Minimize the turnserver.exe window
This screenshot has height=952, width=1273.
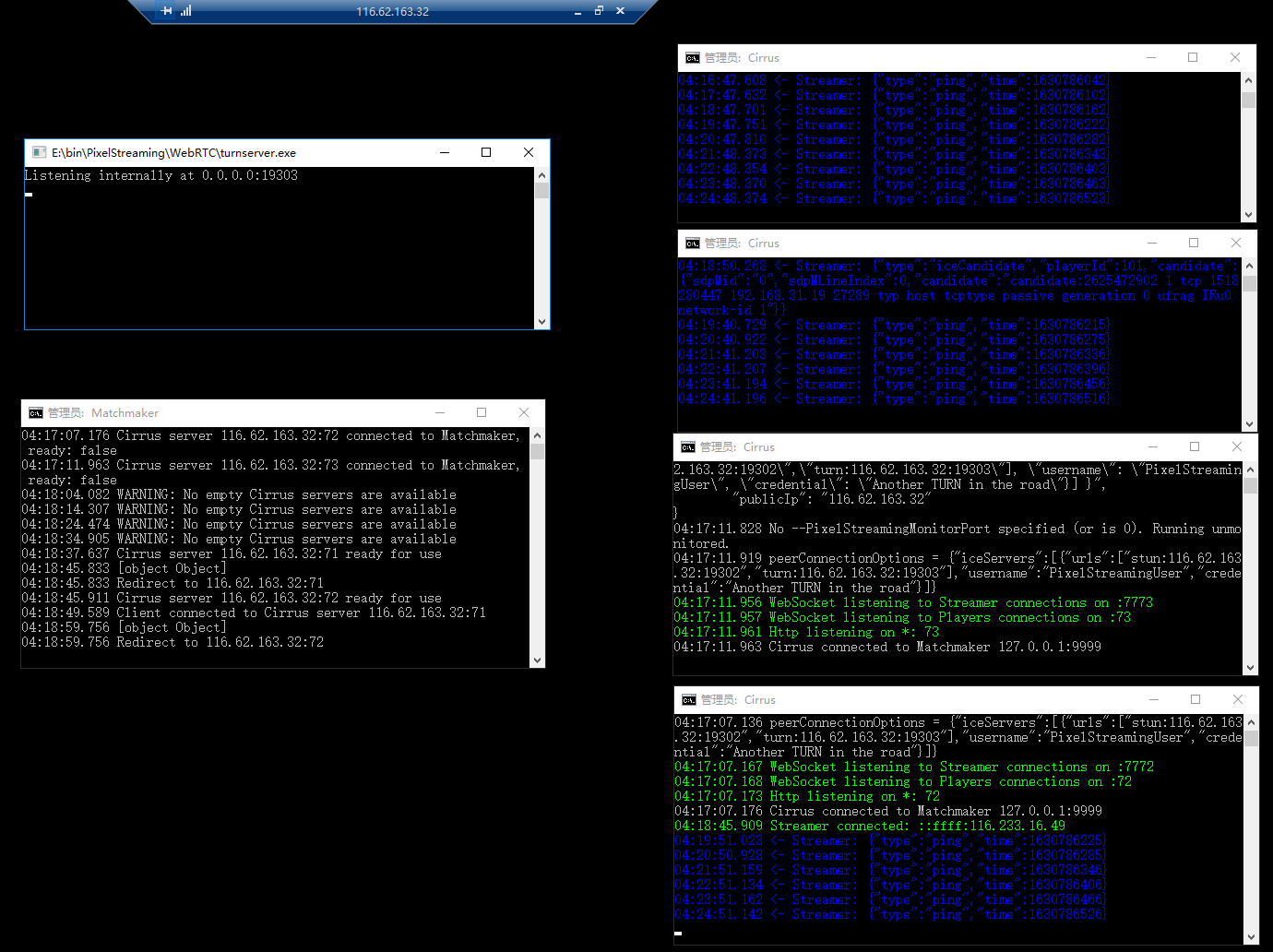pos(445,152)
